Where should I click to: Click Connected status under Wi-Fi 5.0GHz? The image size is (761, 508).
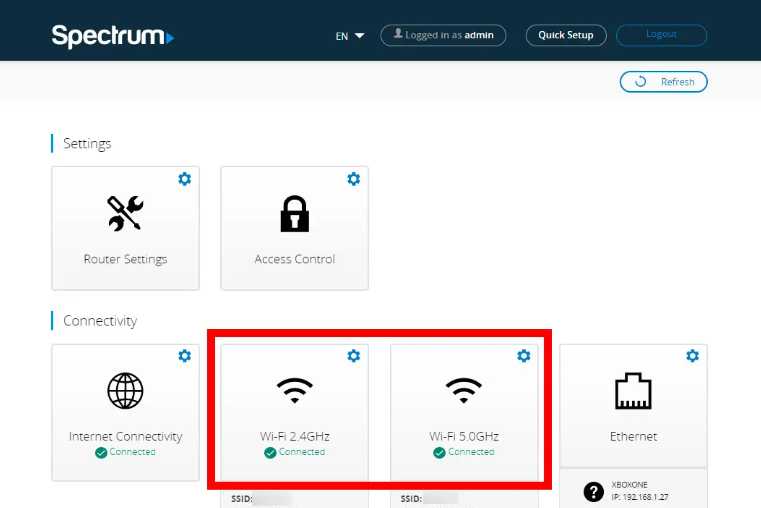click(x=471, y=452)
